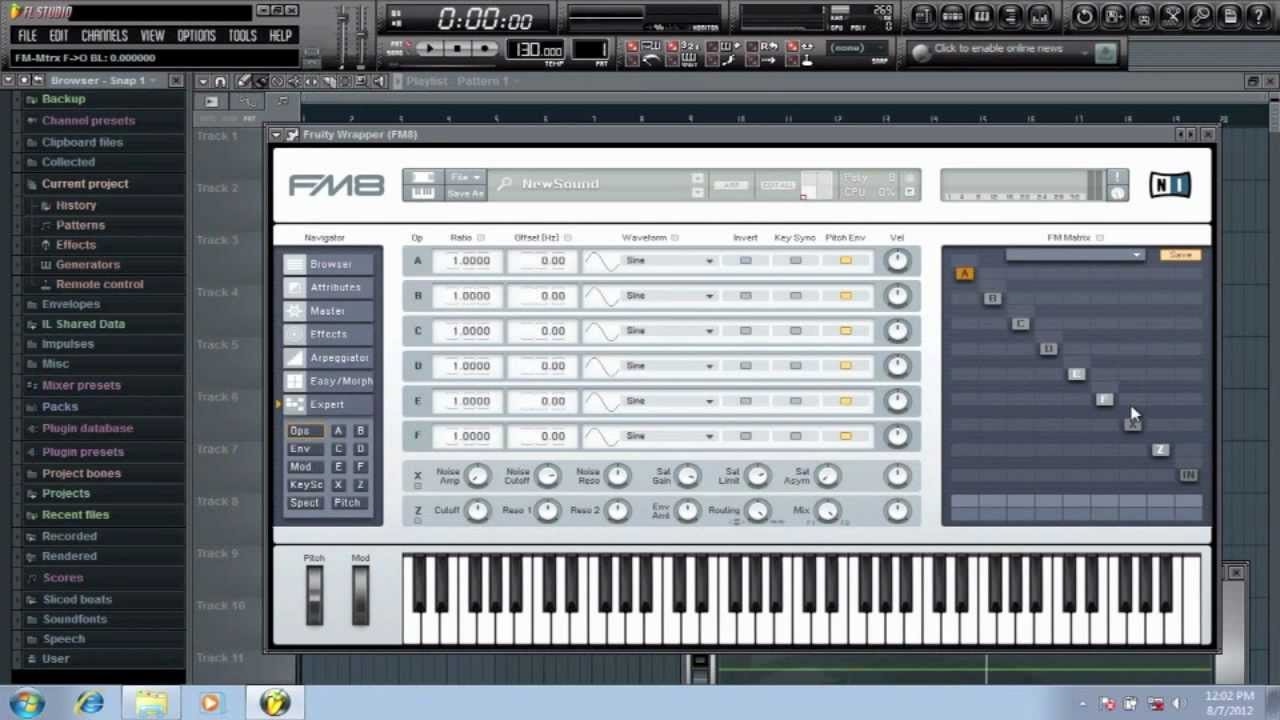
Task: Click the Noise Amp knob
Action: point(477,476)
